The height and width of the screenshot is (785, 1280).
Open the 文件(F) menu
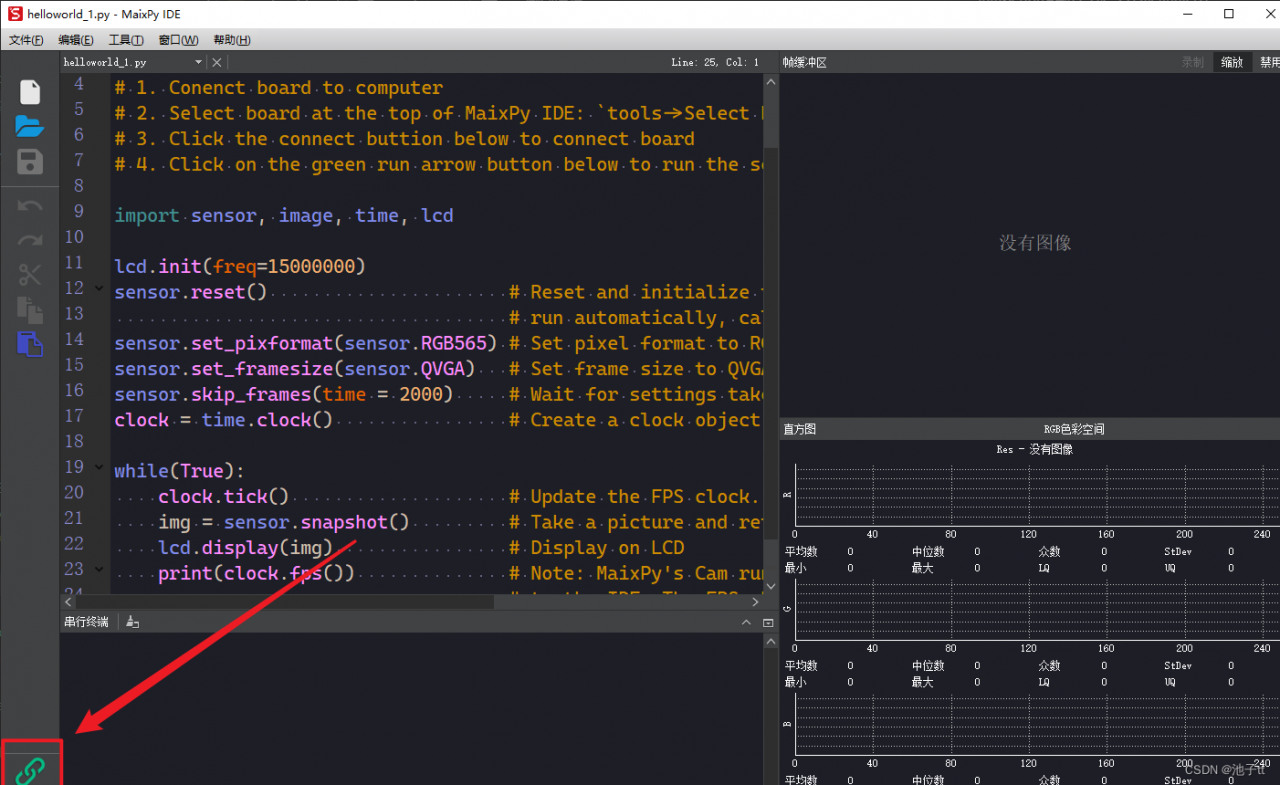[x=26, y=40]
